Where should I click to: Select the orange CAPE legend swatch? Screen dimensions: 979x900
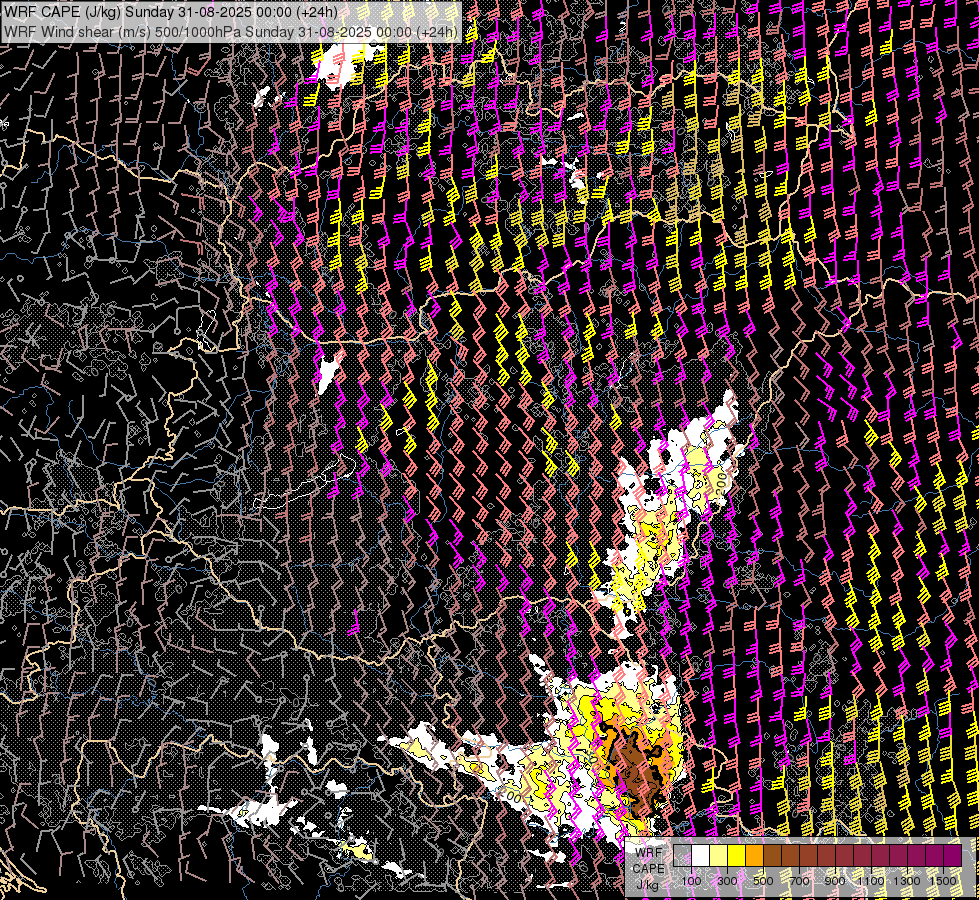click(x=754, y=855)
